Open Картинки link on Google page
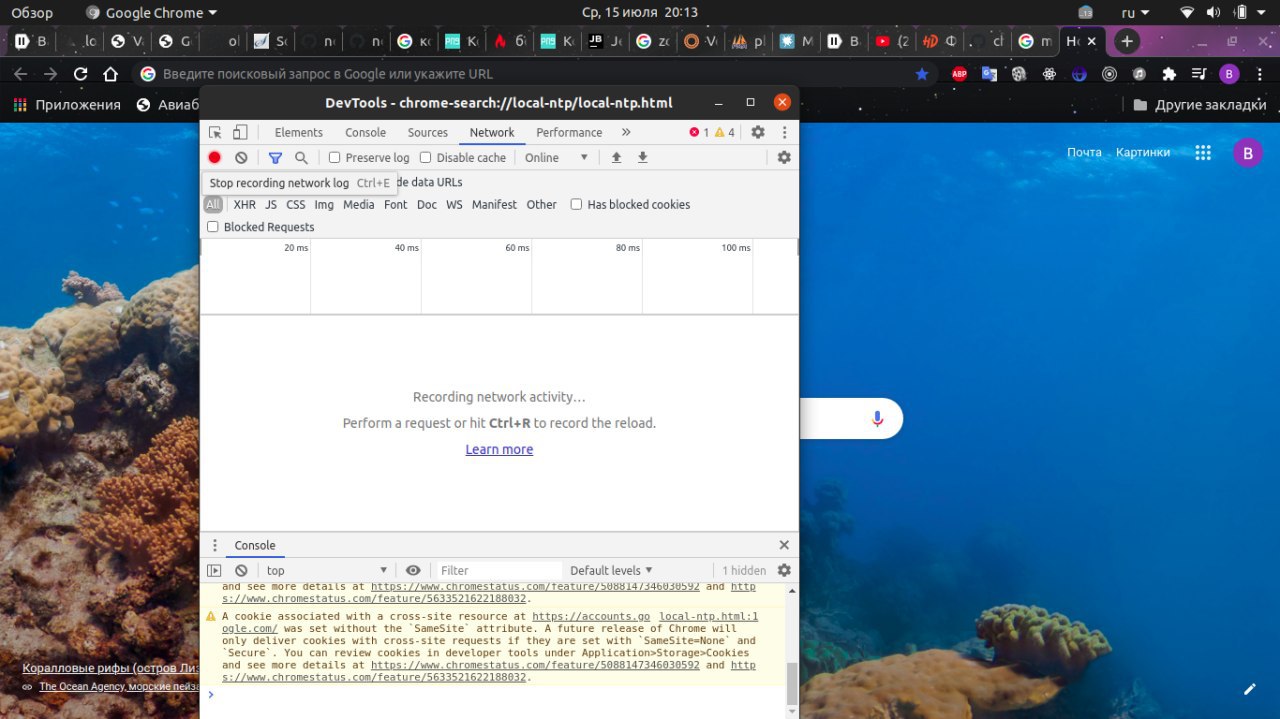This screenshot has height=719, width=1280. 1143,153
